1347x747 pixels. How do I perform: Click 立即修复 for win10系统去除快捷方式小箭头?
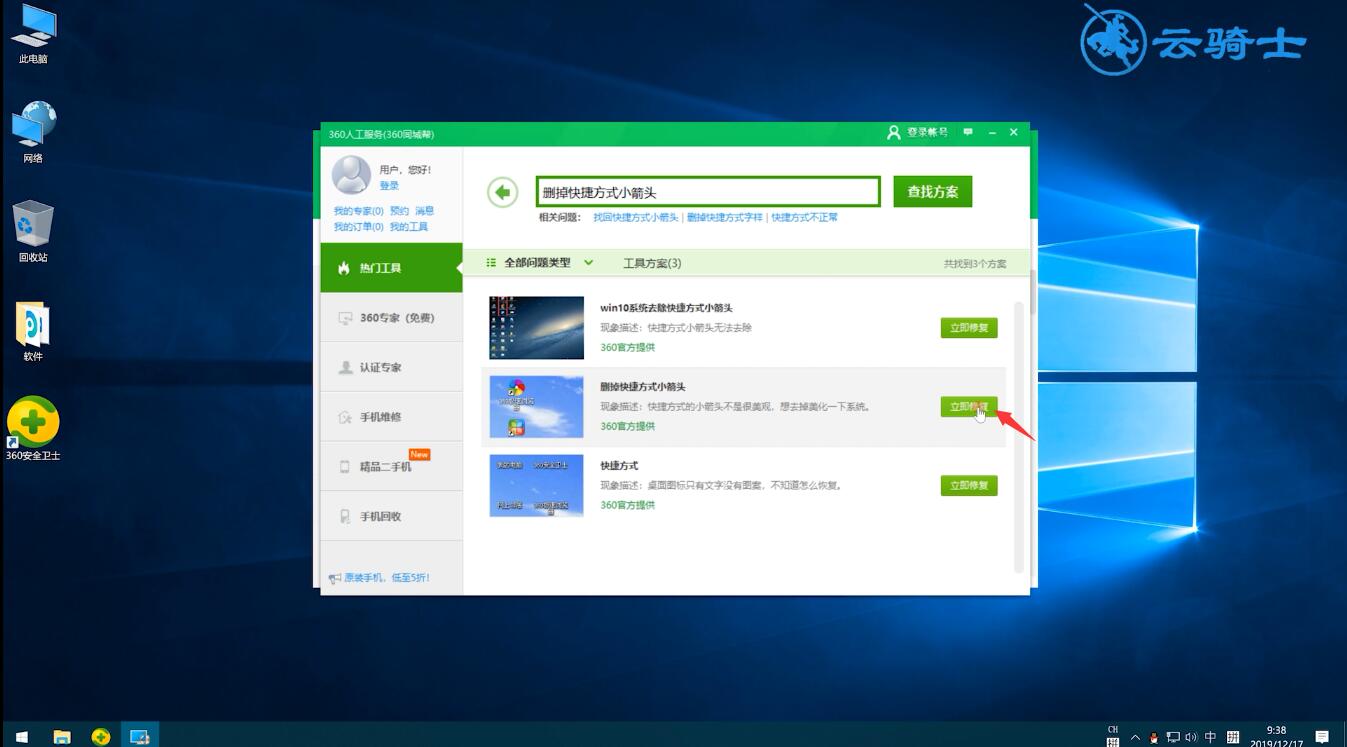(969, 327)
